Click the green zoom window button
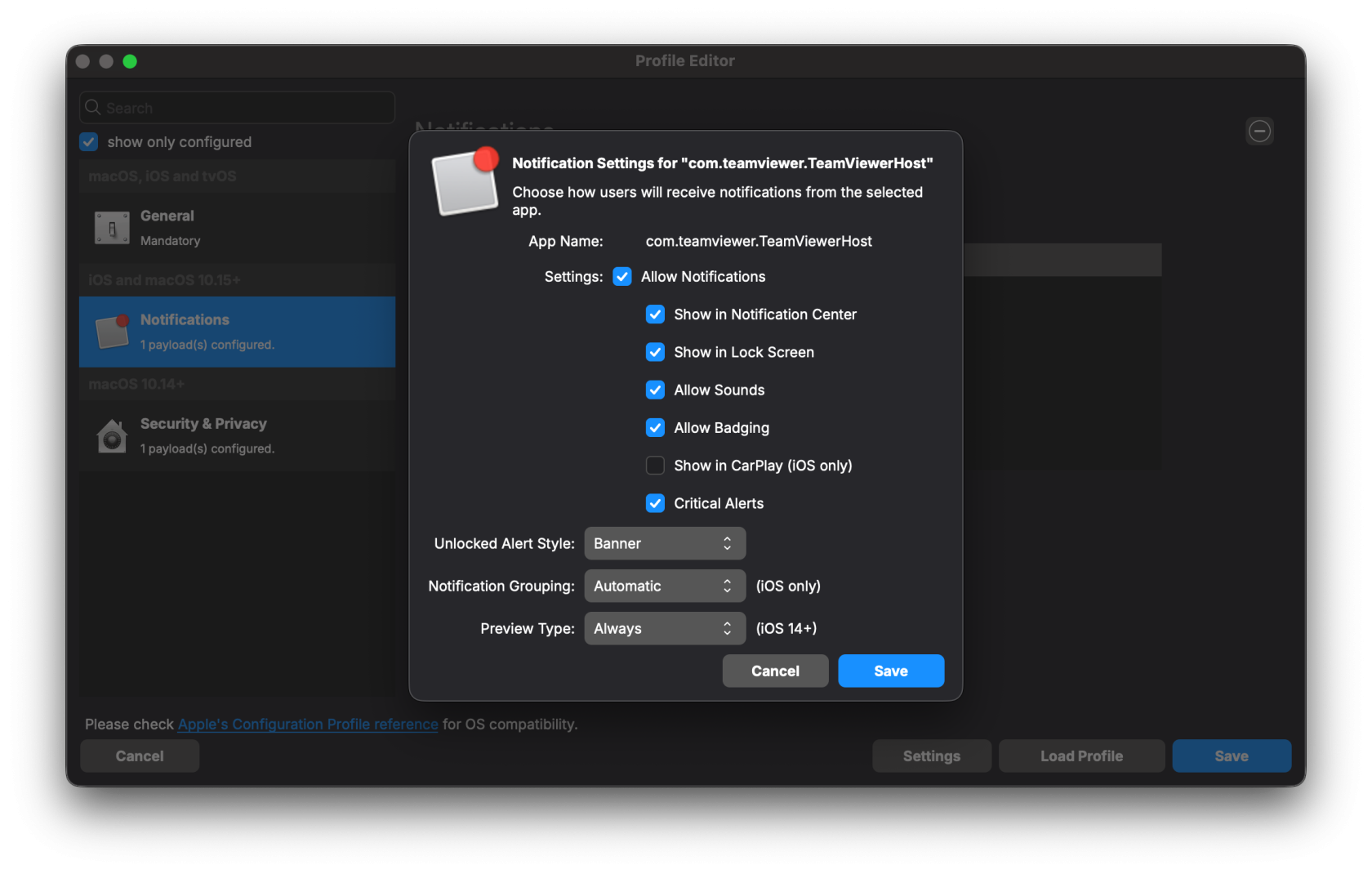The height and width of the screenshot is (874, 1372). [x=130, y=61]
